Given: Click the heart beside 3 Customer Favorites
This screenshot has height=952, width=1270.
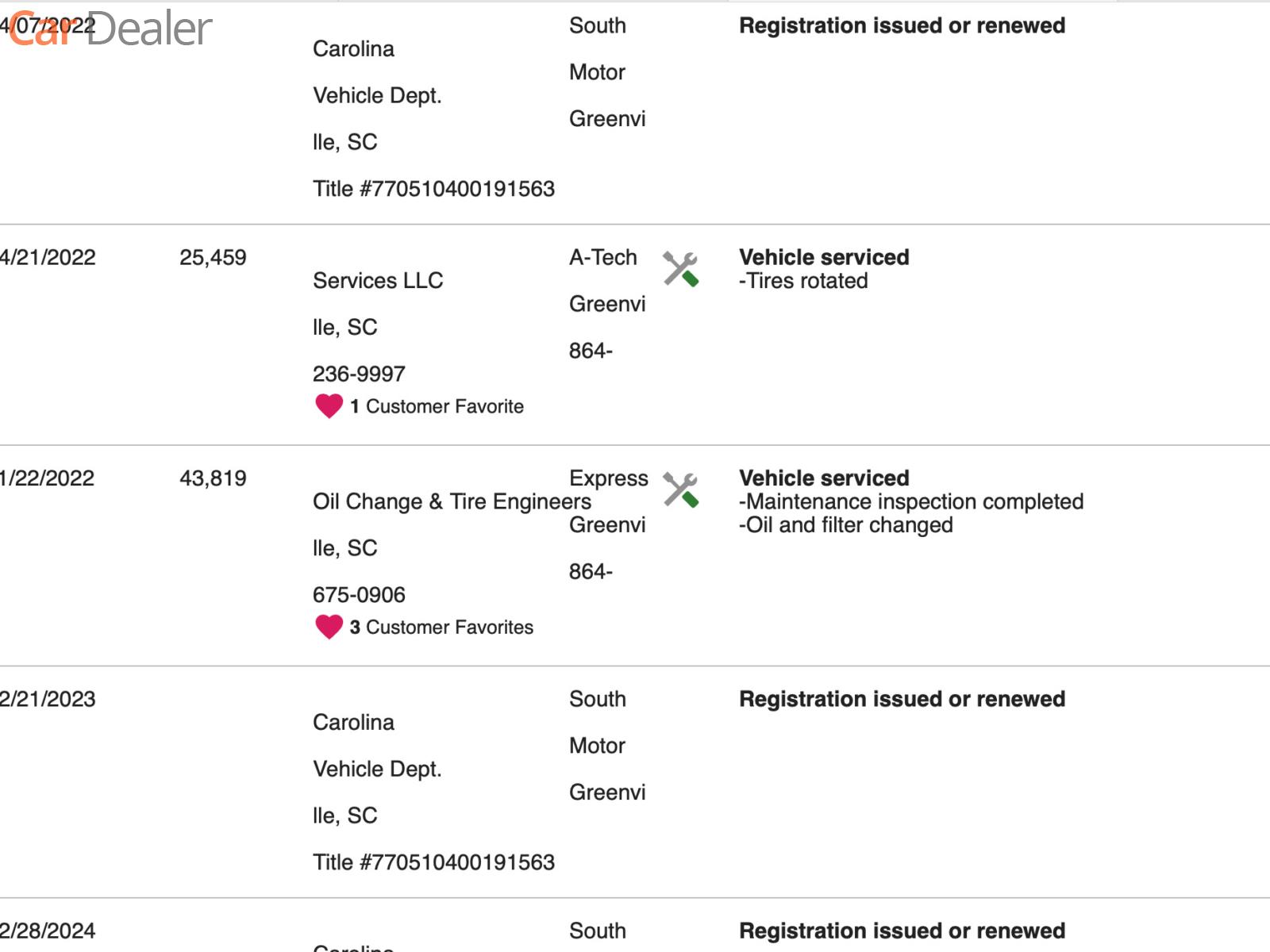Looking at the screenshot, I should (329, 627).
